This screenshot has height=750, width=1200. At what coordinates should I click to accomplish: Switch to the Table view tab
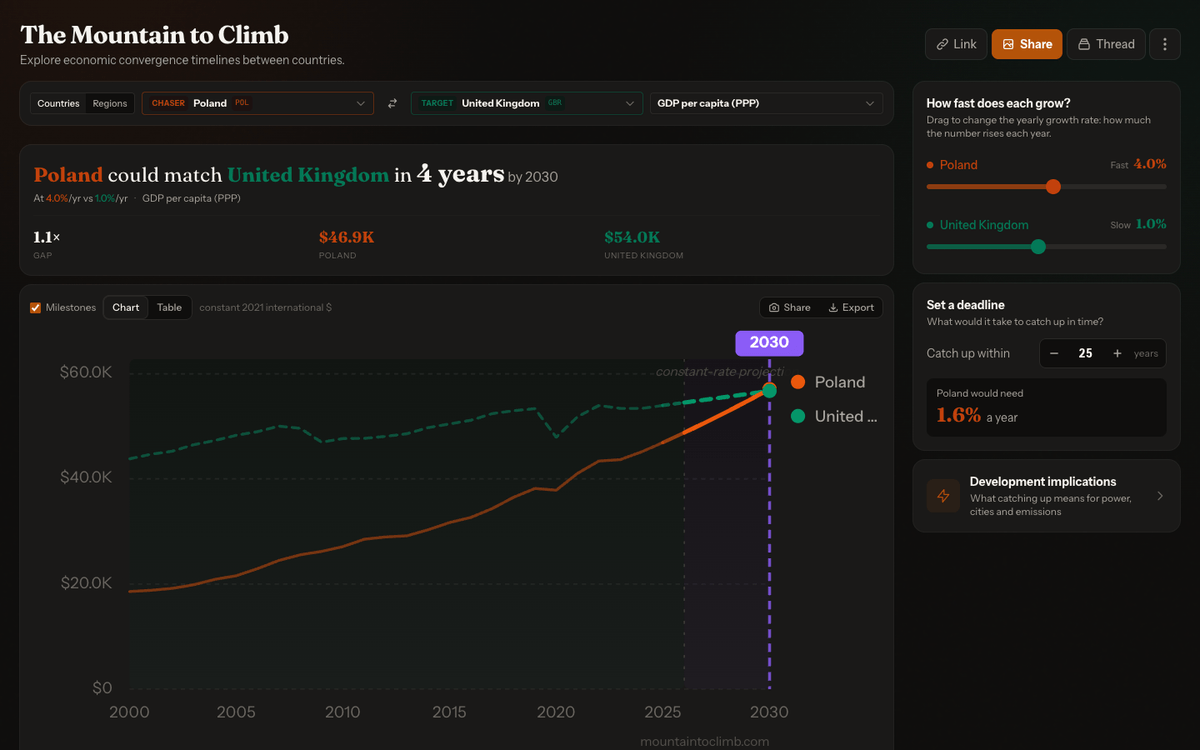tap(169, 307)
